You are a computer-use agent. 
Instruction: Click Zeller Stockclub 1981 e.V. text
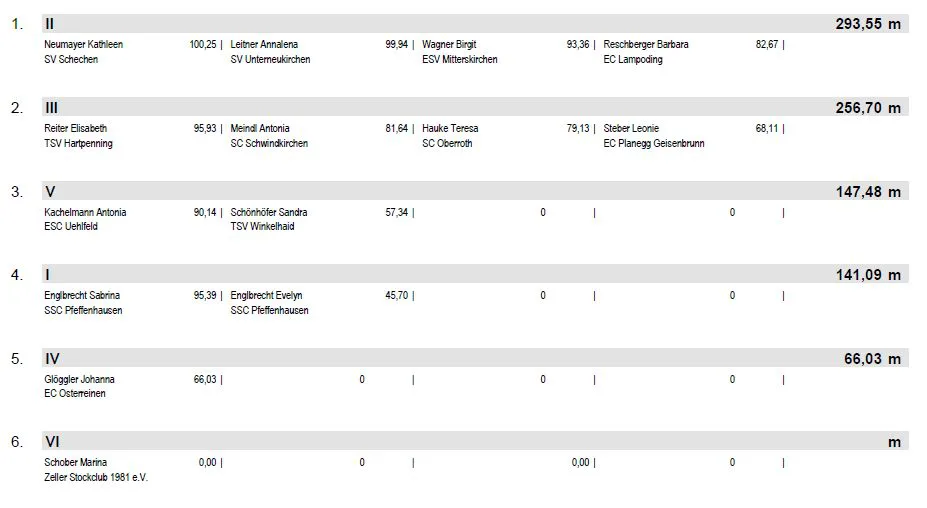pos(96,477)
